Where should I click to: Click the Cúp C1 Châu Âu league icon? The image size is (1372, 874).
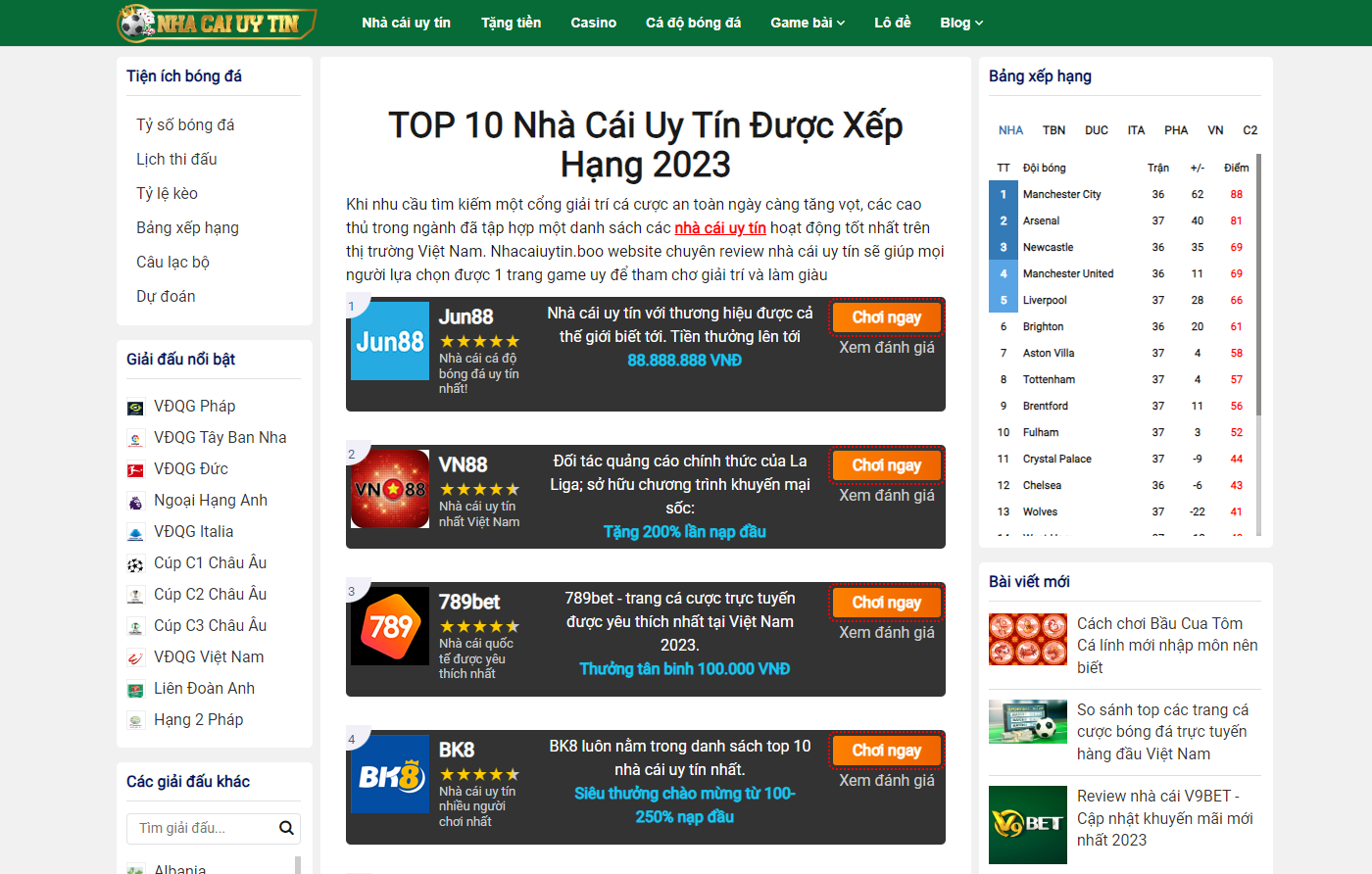point(136,564)
